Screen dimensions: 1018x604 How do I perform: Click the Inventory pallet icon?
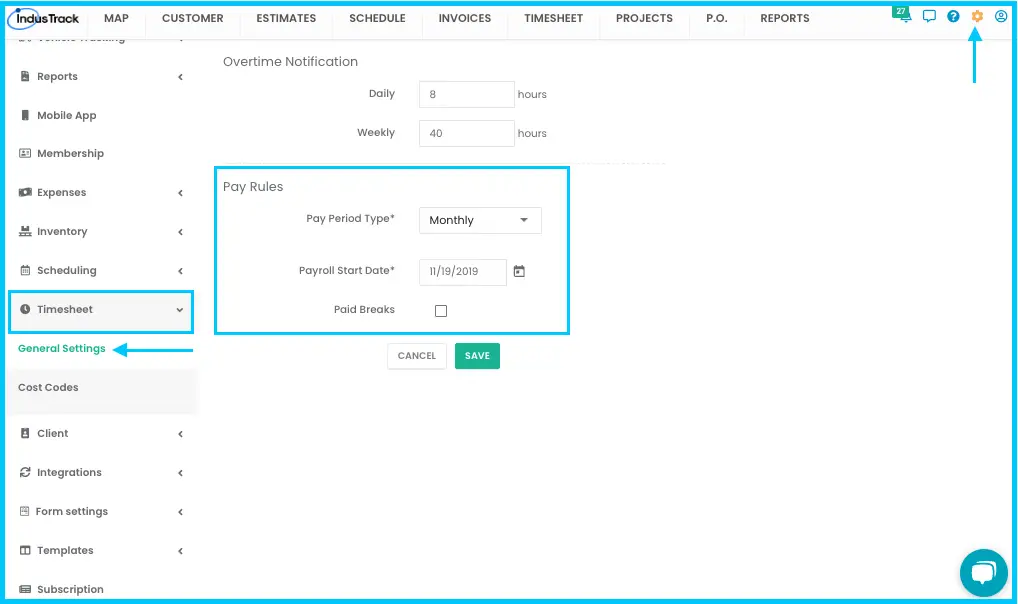click(25, 231)
